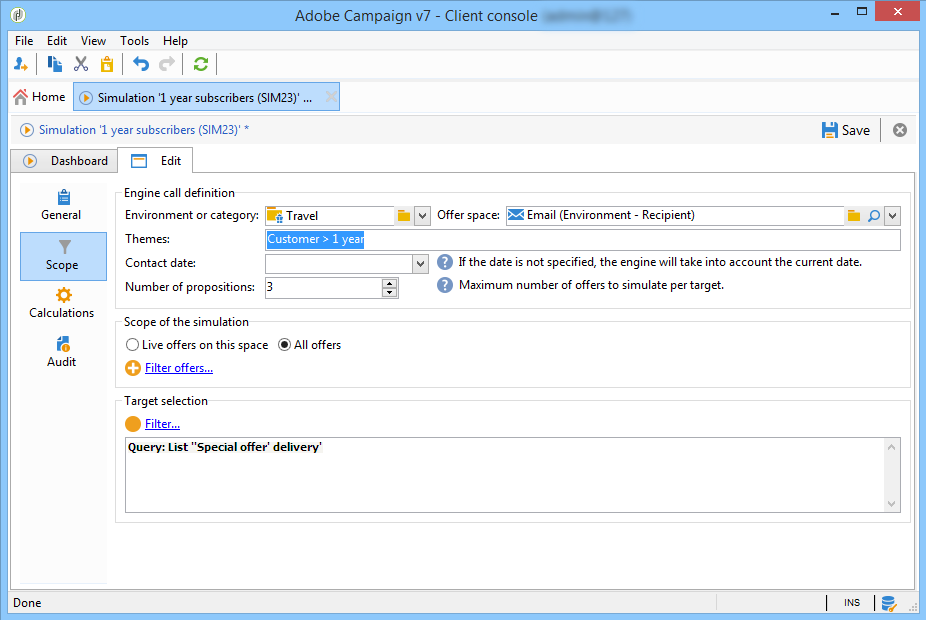This screenshot has height=632, width=938.
Task: Click the green Refresh icon
Action: pos(200,64)
